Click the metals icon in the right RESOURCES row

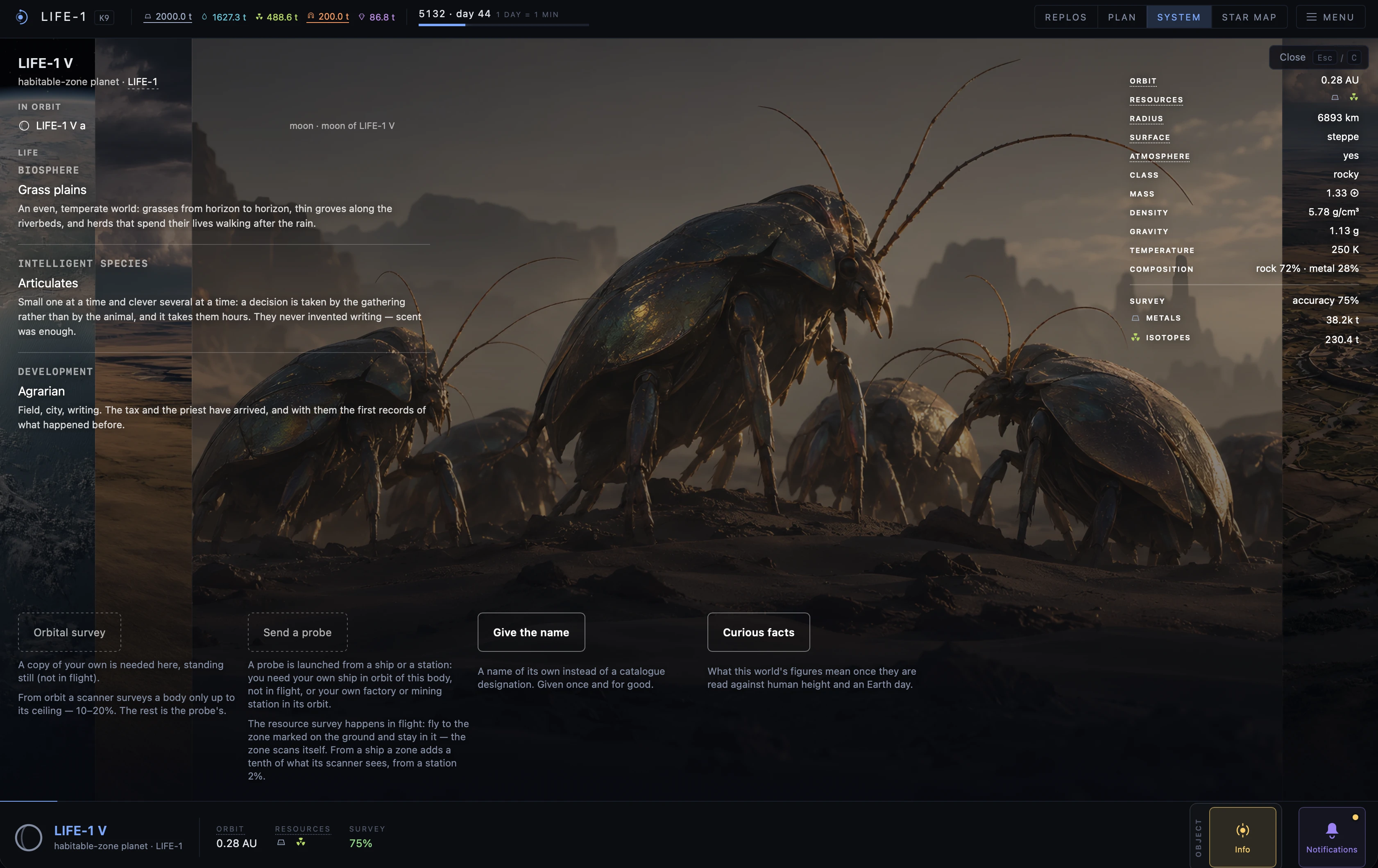[x=1335, y=98]
